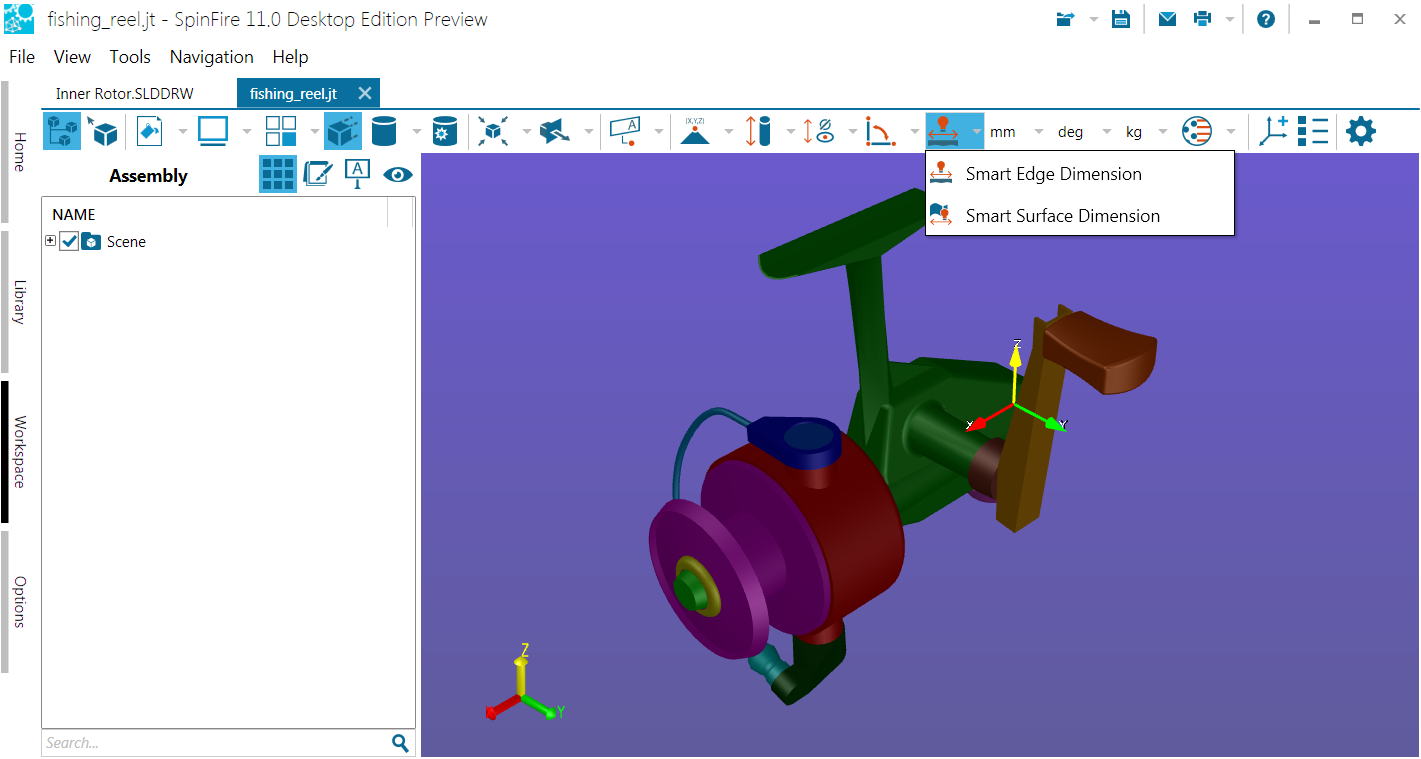This screenshot has width=1421, height=759.
Task: Switch to the Inner Rotor.SLDDRW tab
Action: click(x=124, y=94)
